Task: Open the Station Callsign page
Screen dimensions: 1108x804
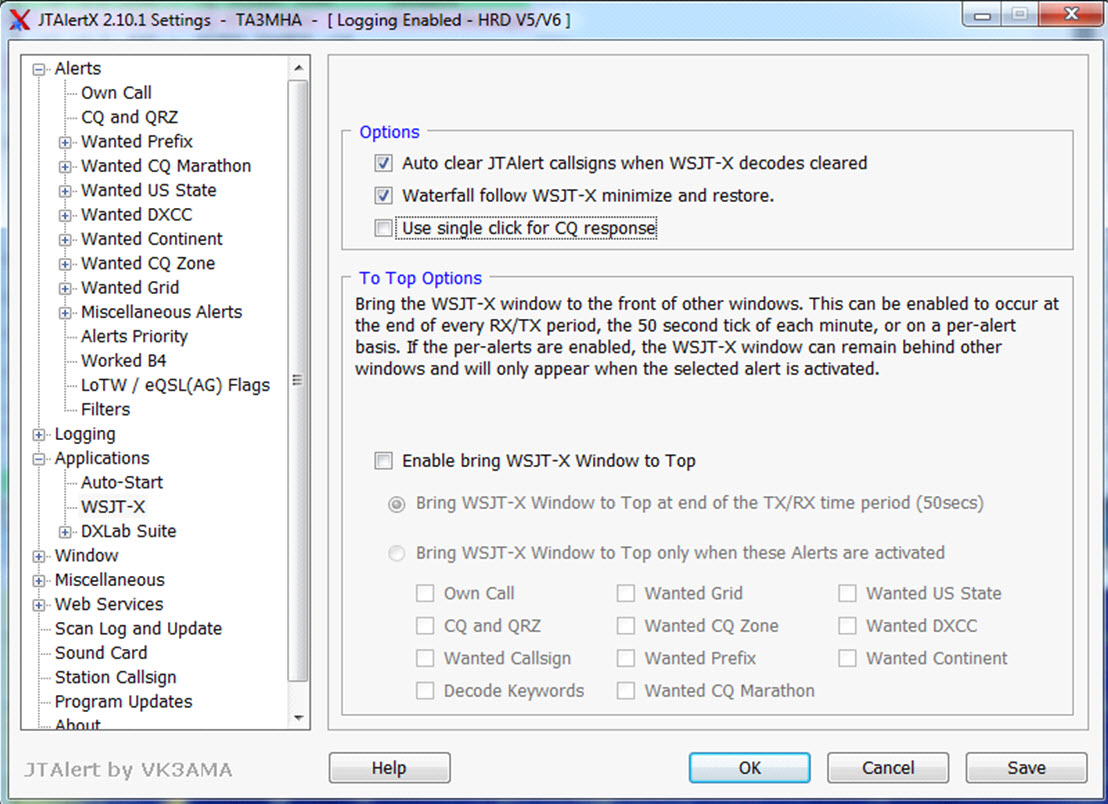Action: pos(116,678)
